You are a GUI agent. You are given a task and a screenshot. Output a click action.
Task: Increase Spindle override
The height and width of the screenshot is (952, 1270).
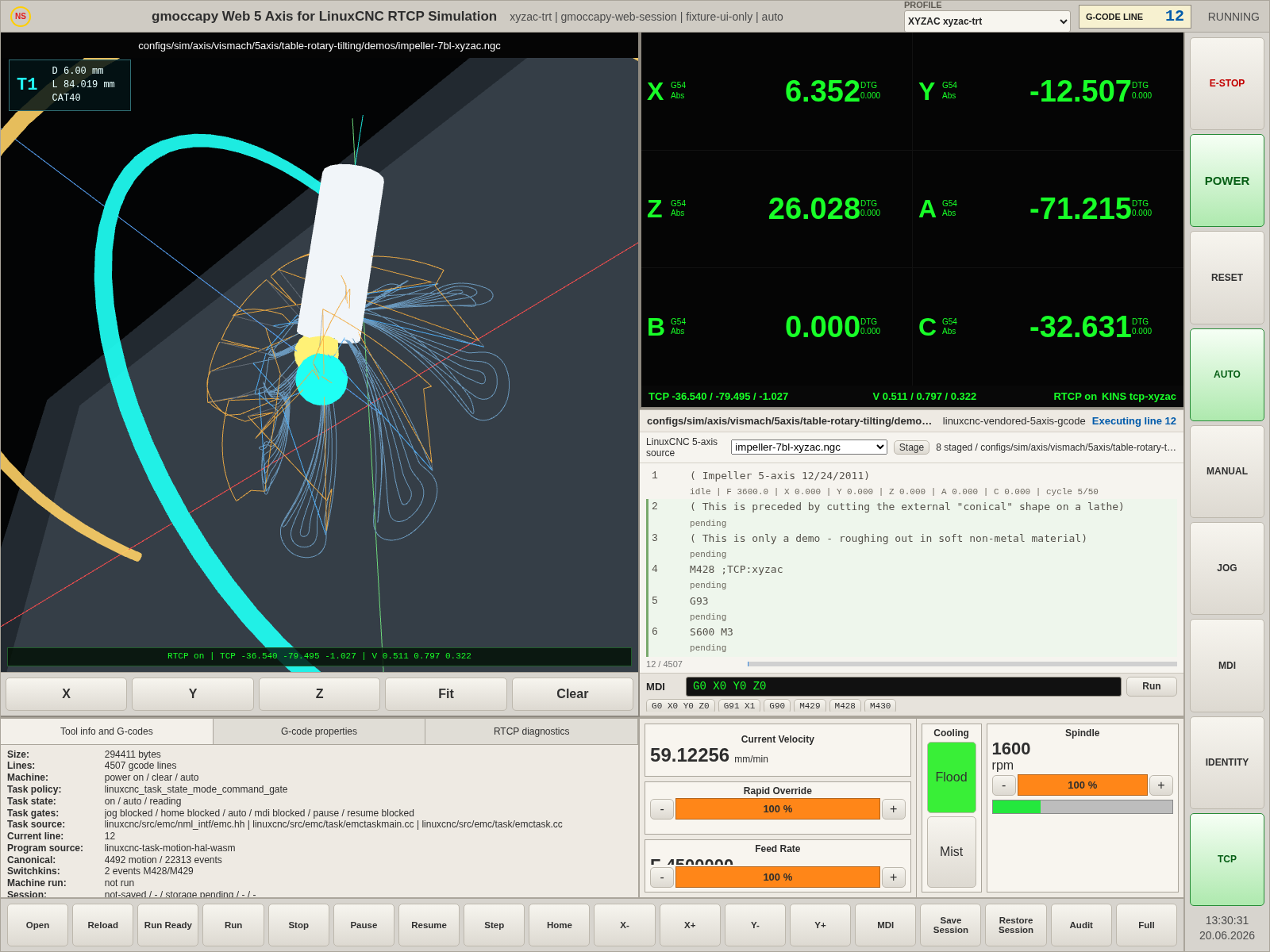click(x=1161, y=785)
